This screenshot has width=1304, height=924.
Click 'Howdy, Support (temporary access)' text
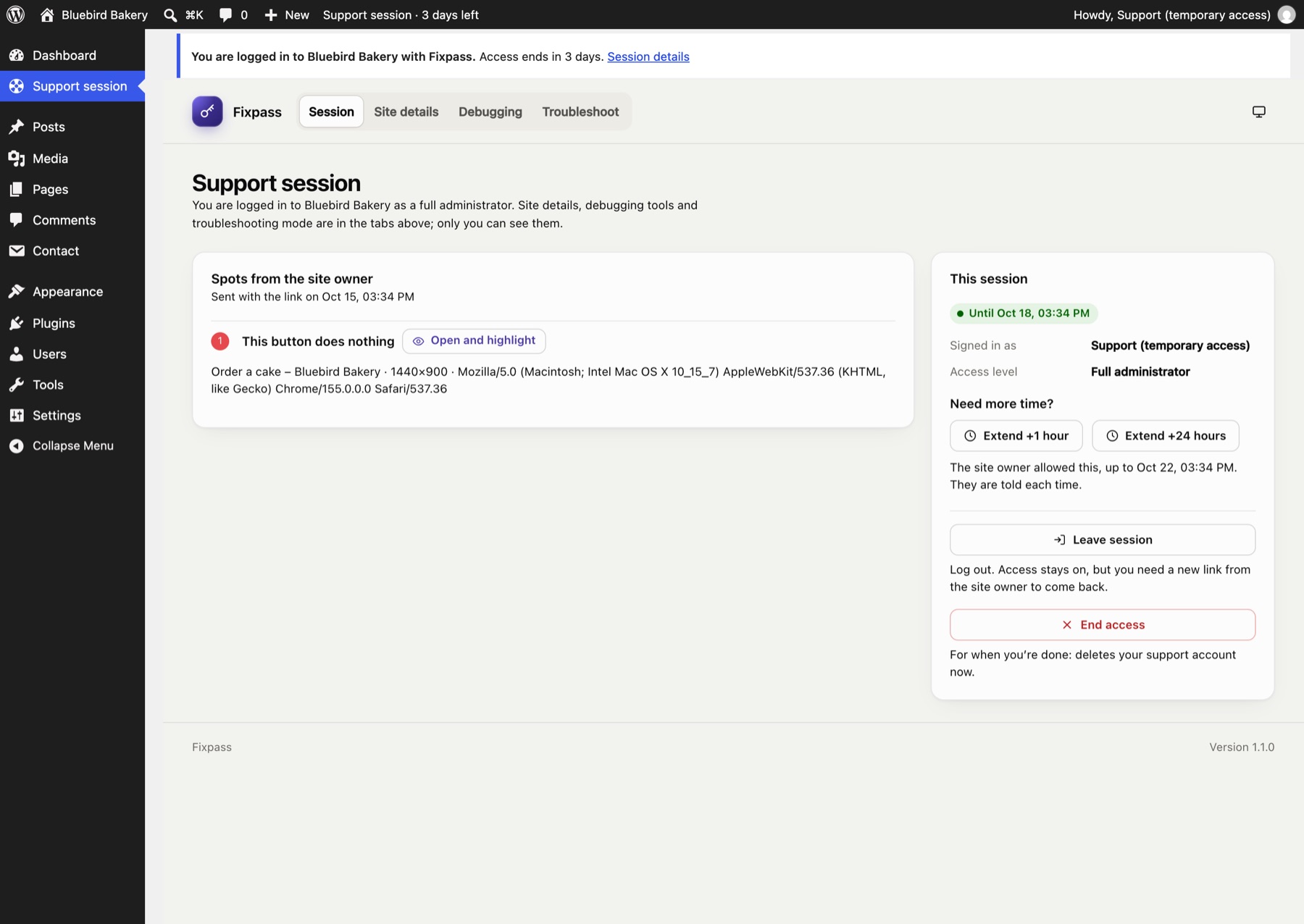[x=1171, y=14]
